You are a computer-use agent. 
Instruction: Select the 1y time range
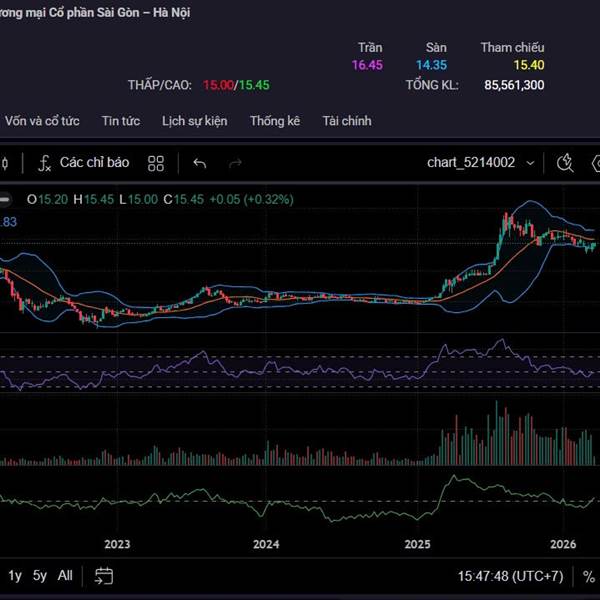coord(15,576)
